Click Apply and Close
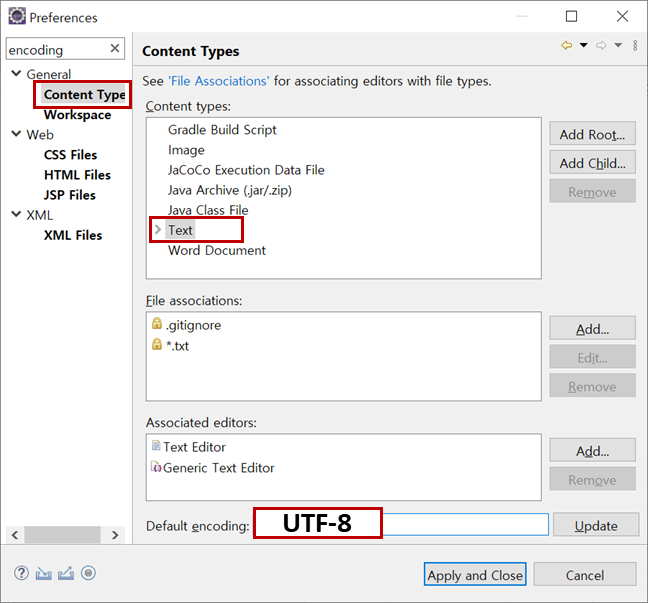Screen dimensions: 648x603 point(475,574)
